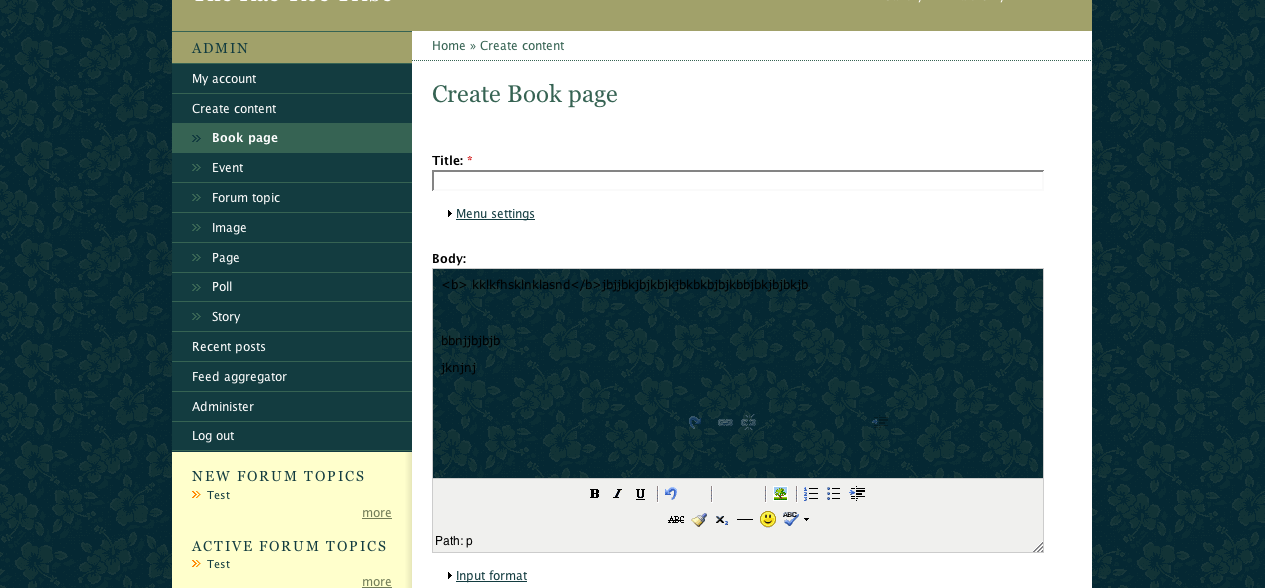Screen dimensions: 1265x588
Task: Click the 'jknjnj' line in the body
Action: (x=459, y=368)
